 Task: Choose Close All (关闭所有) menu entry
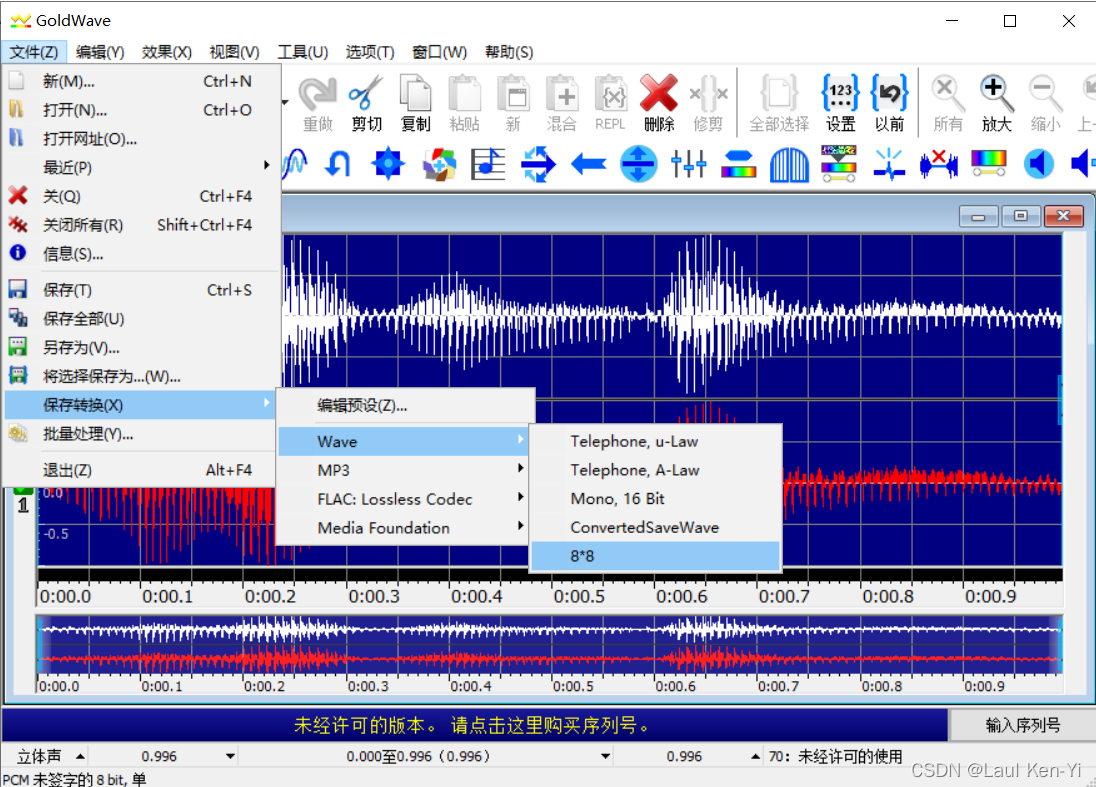point(142,225)
